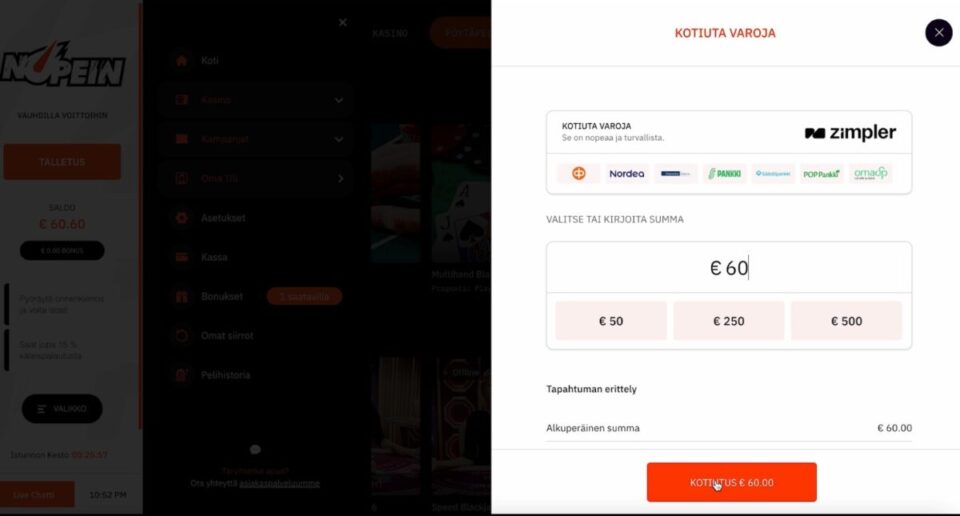Open Asetukset via the gear icon
960x516 pixels.
click(181, 218)
